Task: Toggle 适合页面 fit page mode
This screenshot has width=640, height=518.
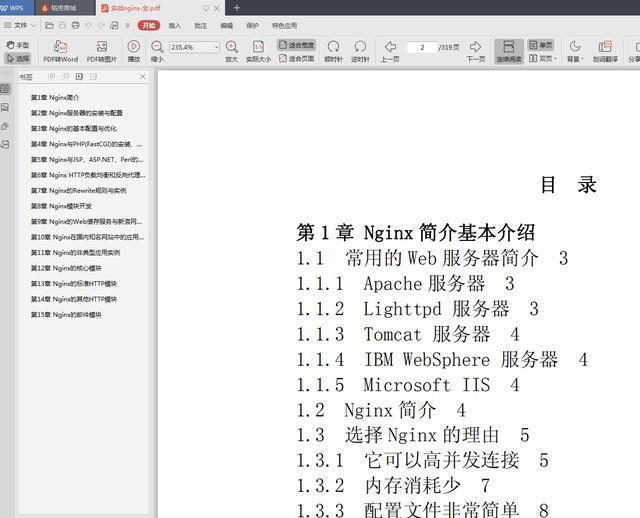Action: point(297,58)
